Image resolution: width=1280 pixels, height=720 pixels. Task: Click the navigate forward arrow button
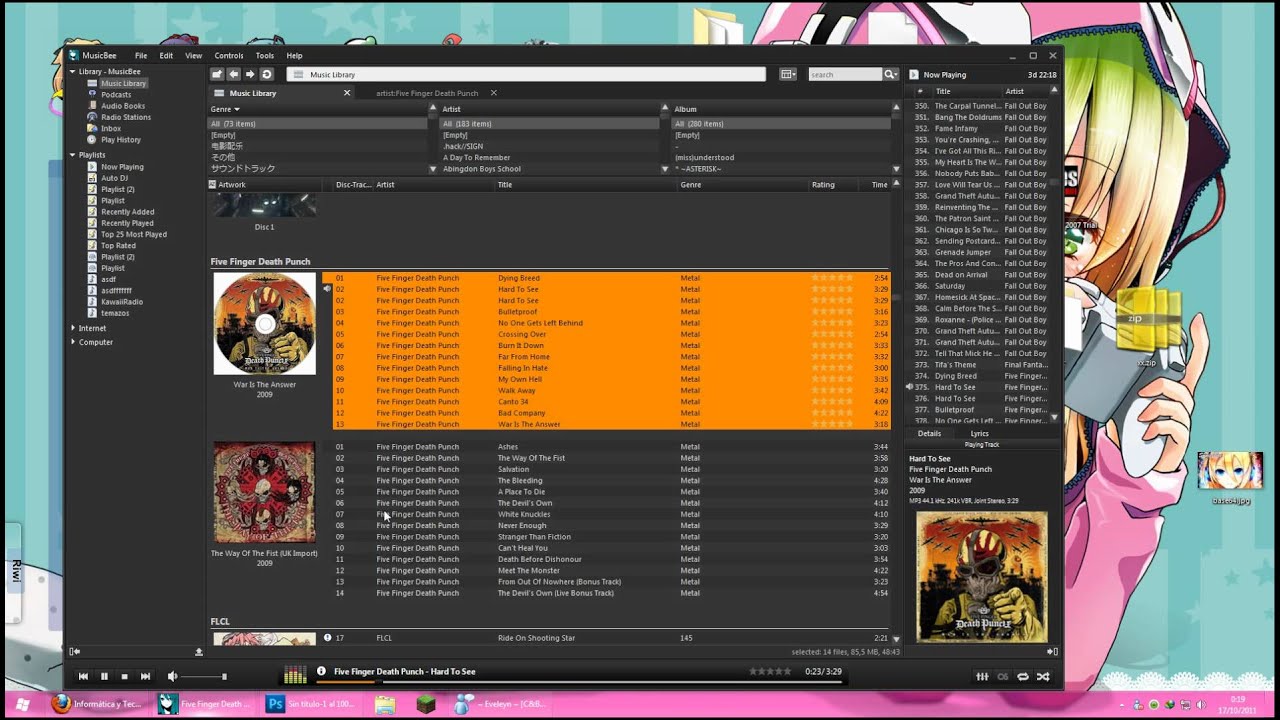tap(250, 74)
